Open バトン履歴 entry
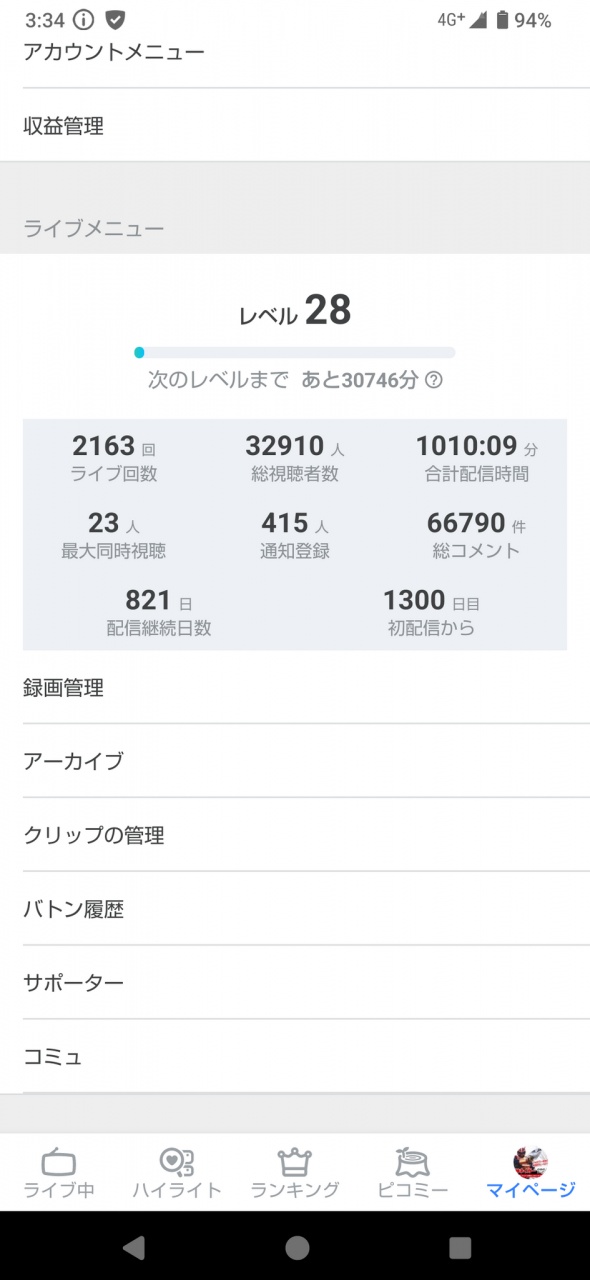The height and width of the screenshot is (1280, 590). click(295, 909)
